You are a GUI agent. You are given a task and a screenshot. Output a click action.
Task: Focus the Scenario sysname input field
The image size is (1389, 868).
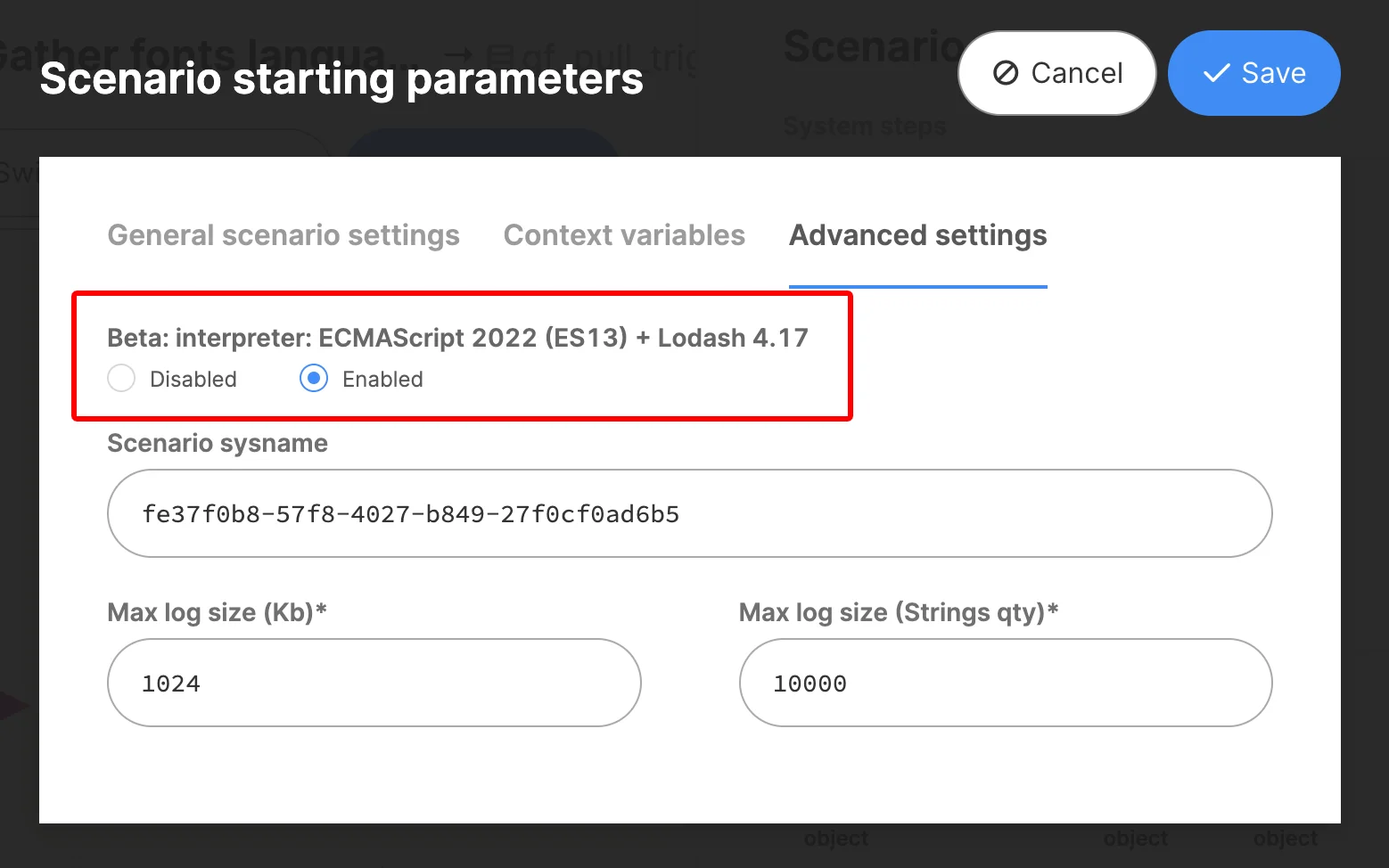[x=688, y=514]
